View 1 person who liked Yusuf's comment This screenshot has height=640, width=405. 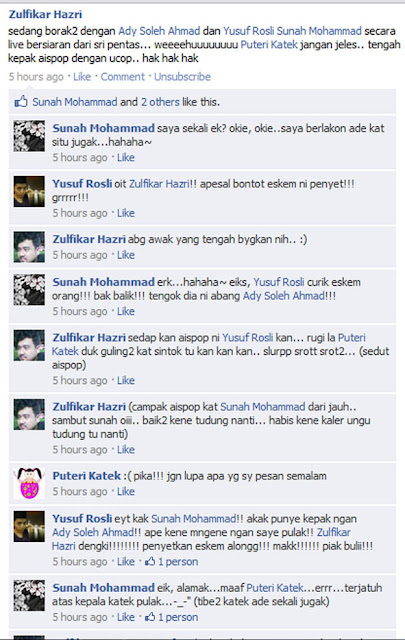(x=178, y=562)
